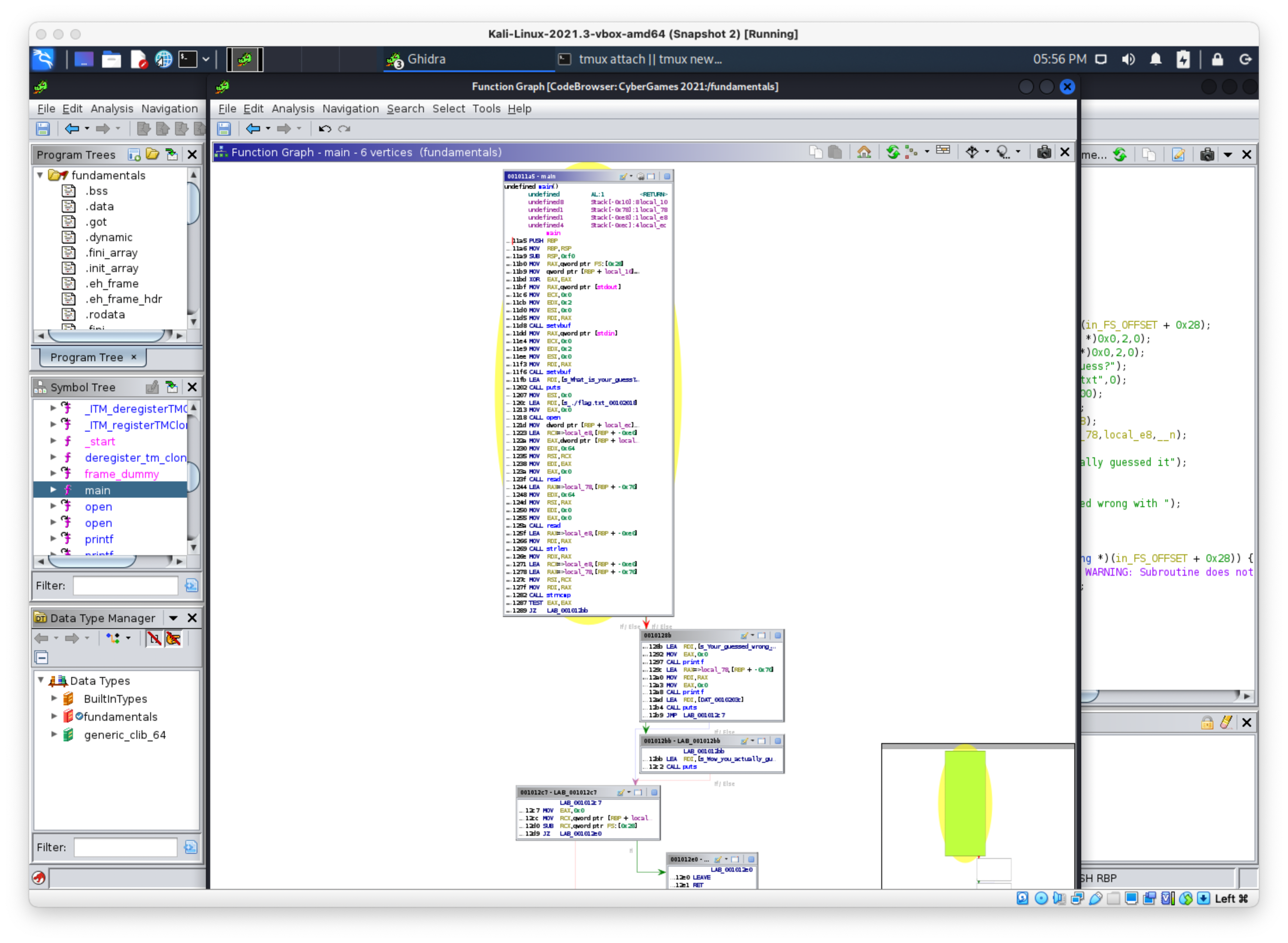1288x943 pixels.
Task: Click the Ghidra taskbar window button
Action: (468, 59)
